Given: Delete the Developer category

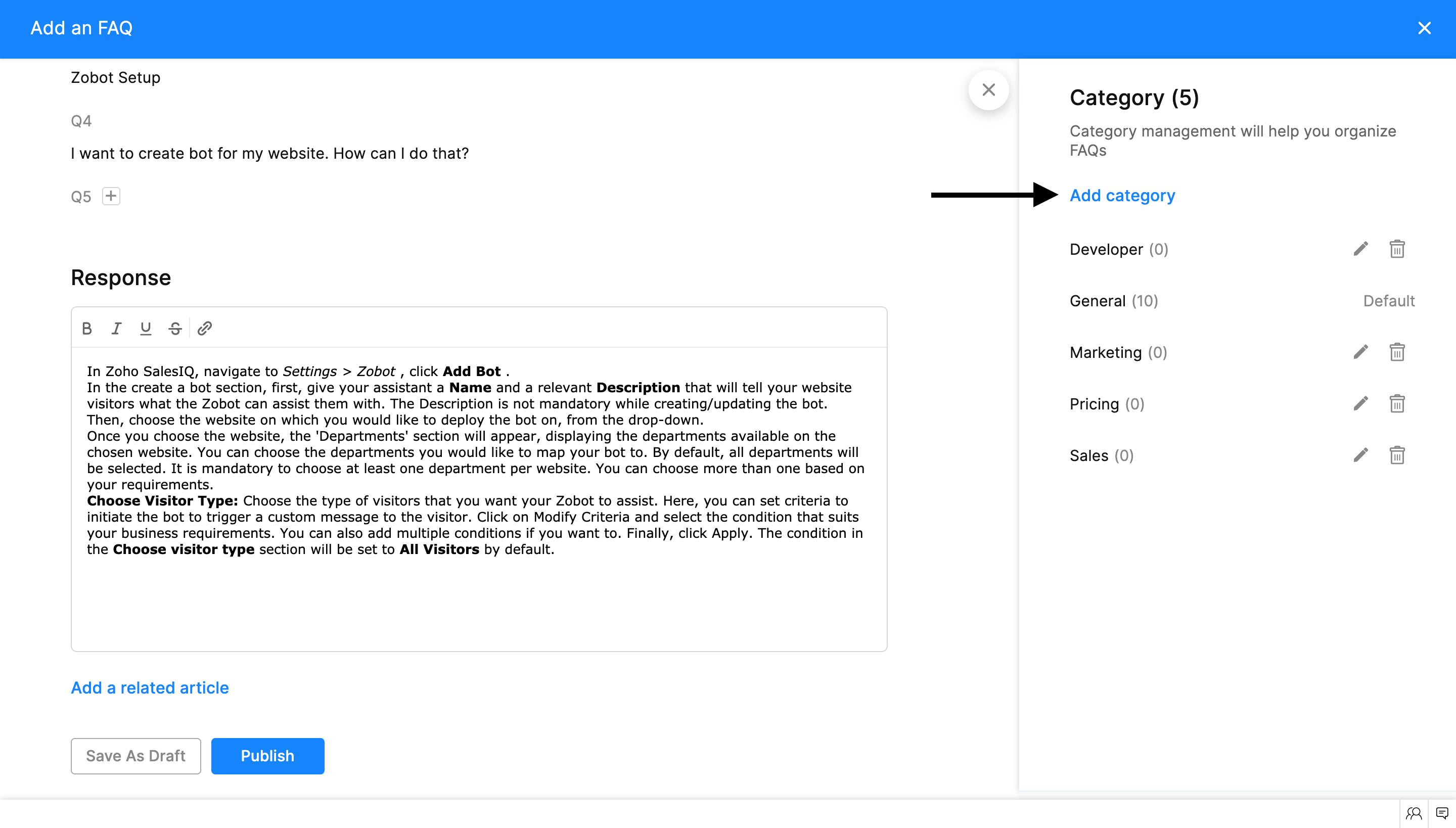Looking at the screenshot, I should coord(1397,249).
